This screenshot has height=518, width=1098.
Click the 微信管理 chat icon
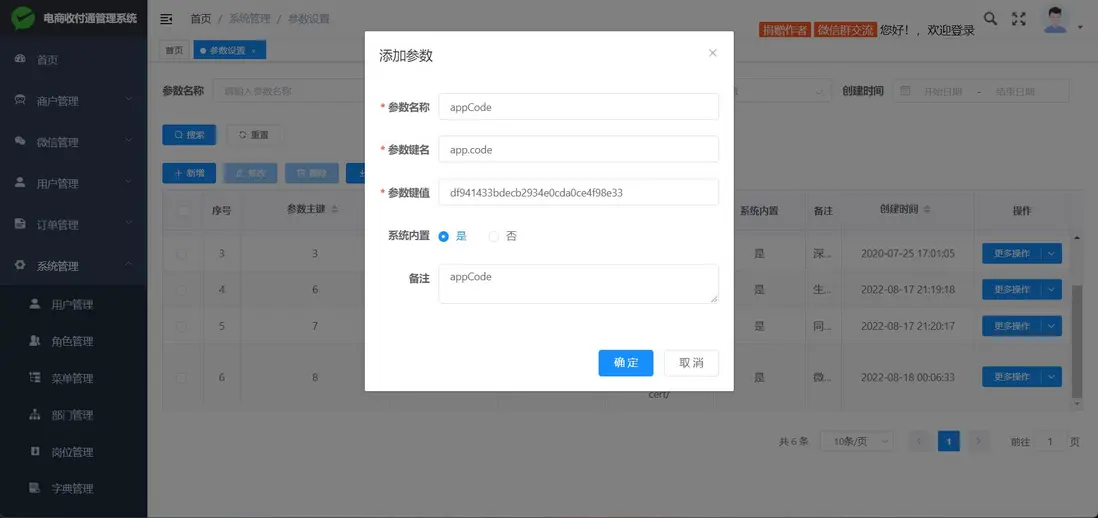click(x=20, y=142)
